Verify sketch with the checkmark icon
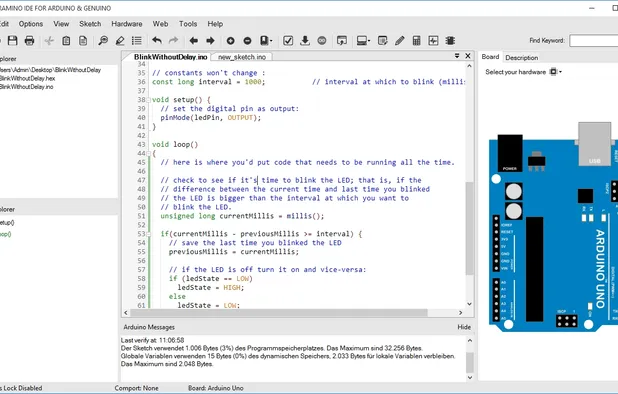618x394 pixels. click(288, 41)
